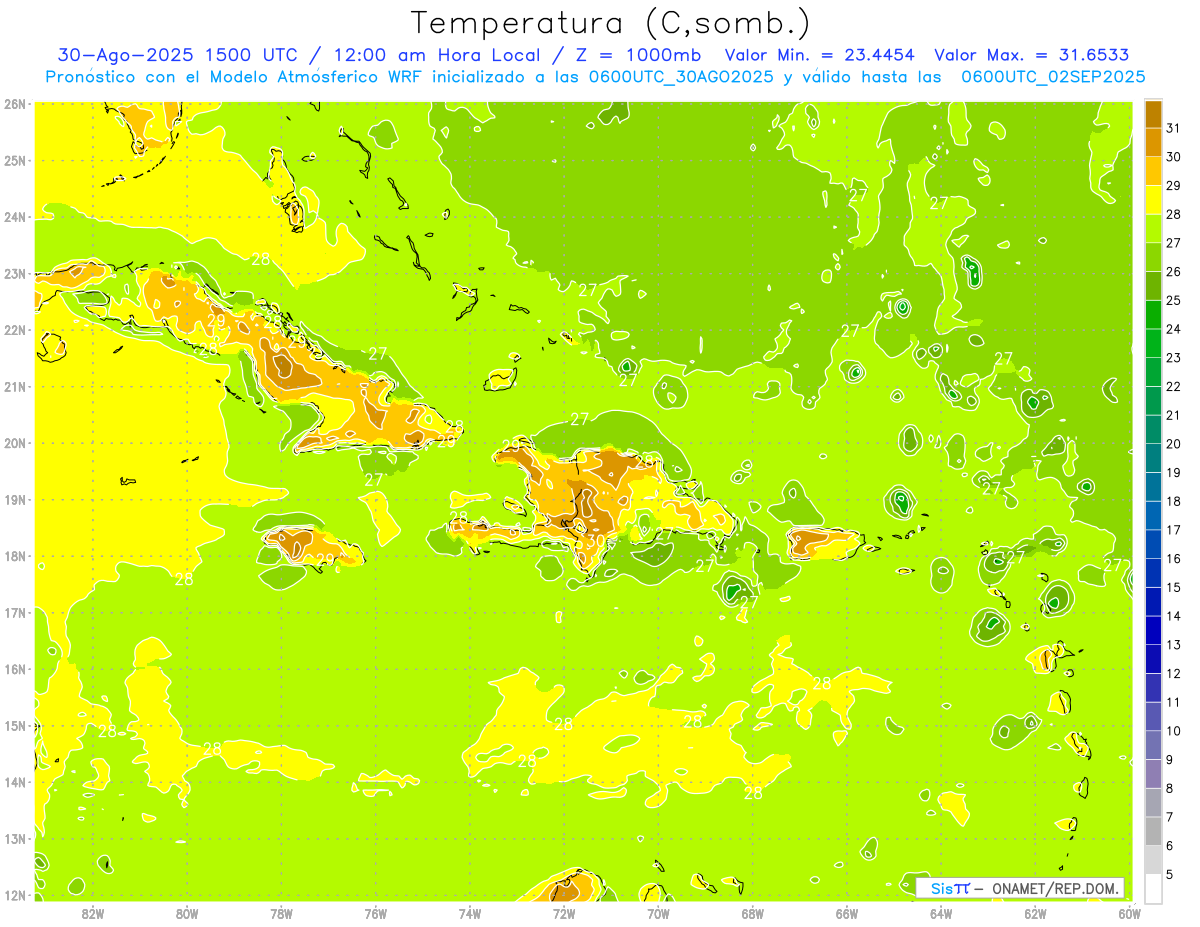Image resolution: width=1200 pixels, height=927 pixels.
Task: Click the latitude axis label "24N"
Action: click(x=15, y=217)
